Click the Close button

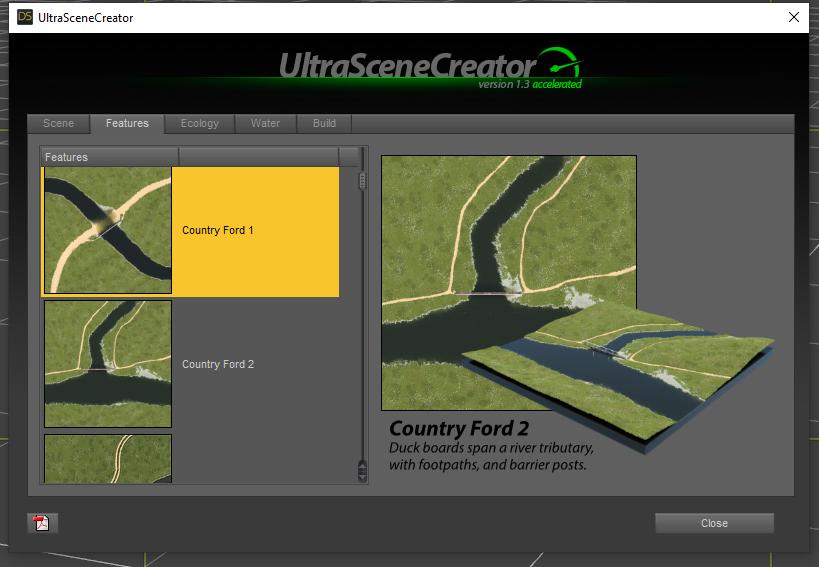coord(715,523)
